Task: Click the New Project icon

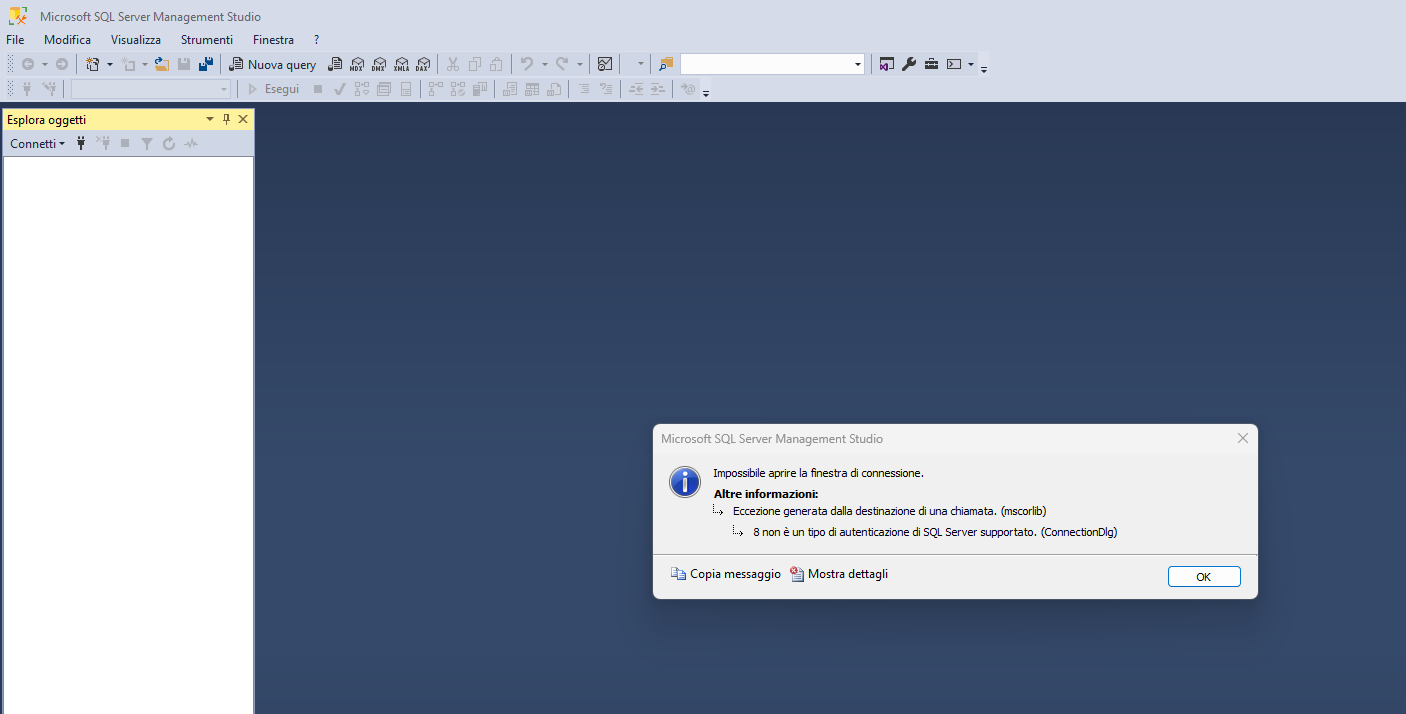Action: point(93,64)
